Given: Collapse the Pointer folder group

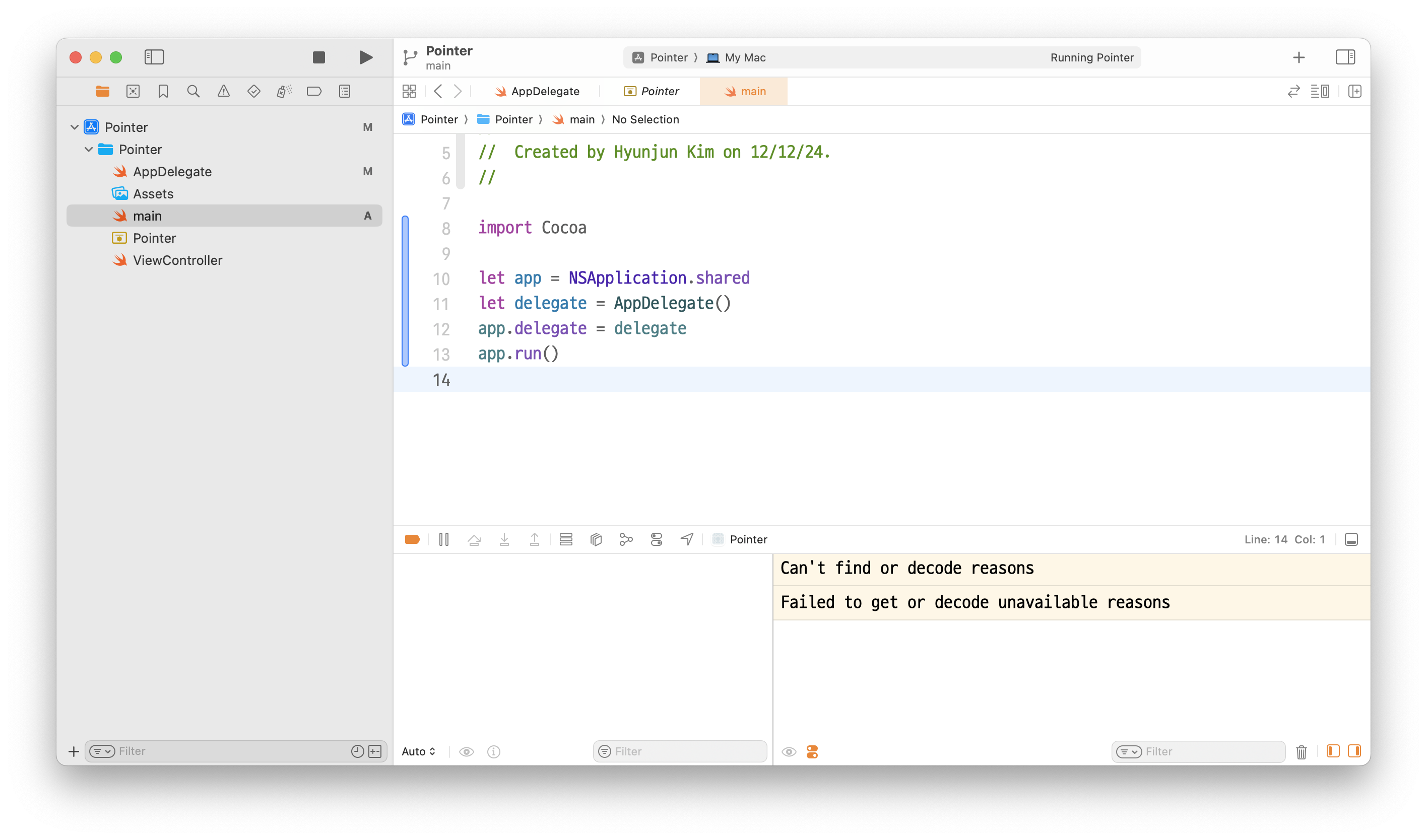Looking at the screenshot, I should click(x=89, y=150).
